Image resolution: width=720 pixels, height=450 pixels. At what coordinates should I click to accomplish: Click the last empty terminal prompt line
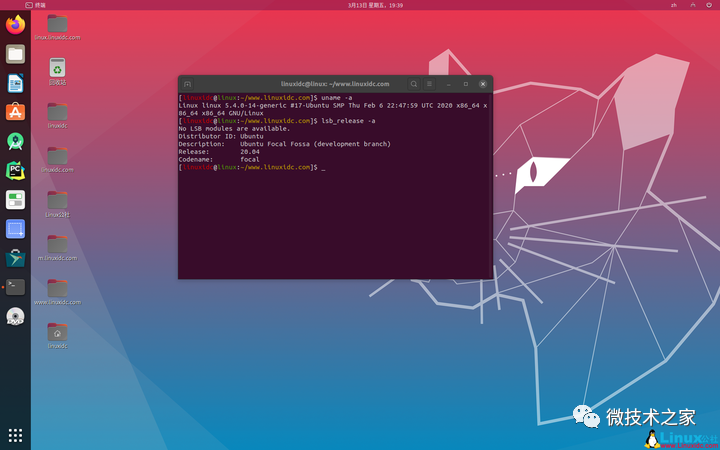[x=252, y=167]
